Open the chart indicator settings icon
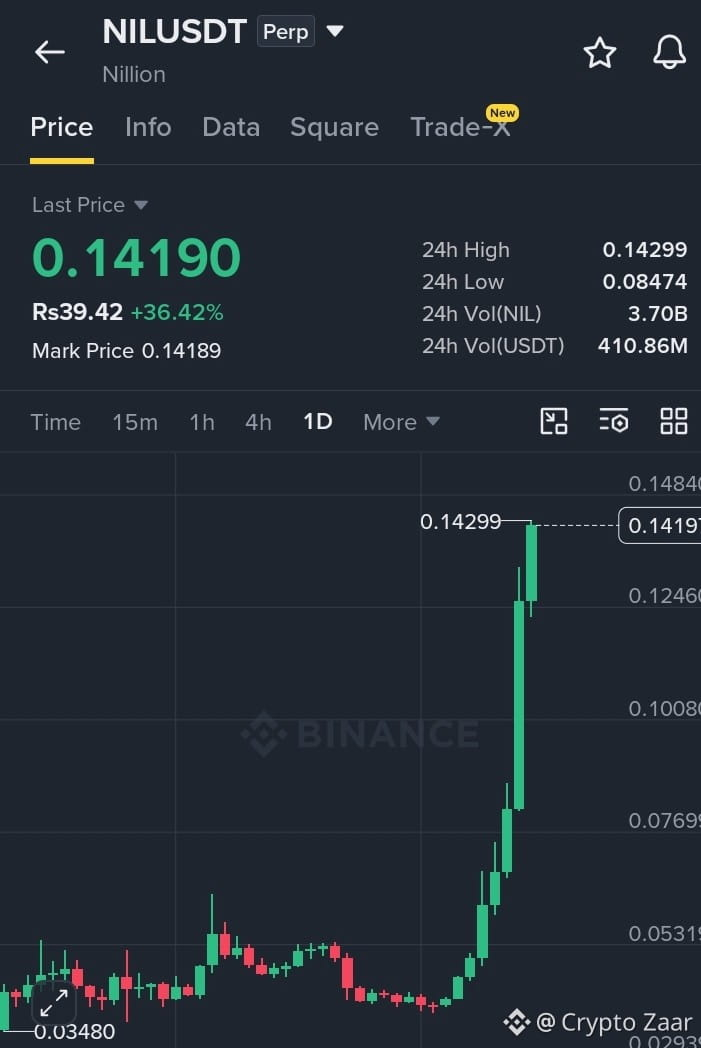The image size is (701, 1048). (613, 422)
